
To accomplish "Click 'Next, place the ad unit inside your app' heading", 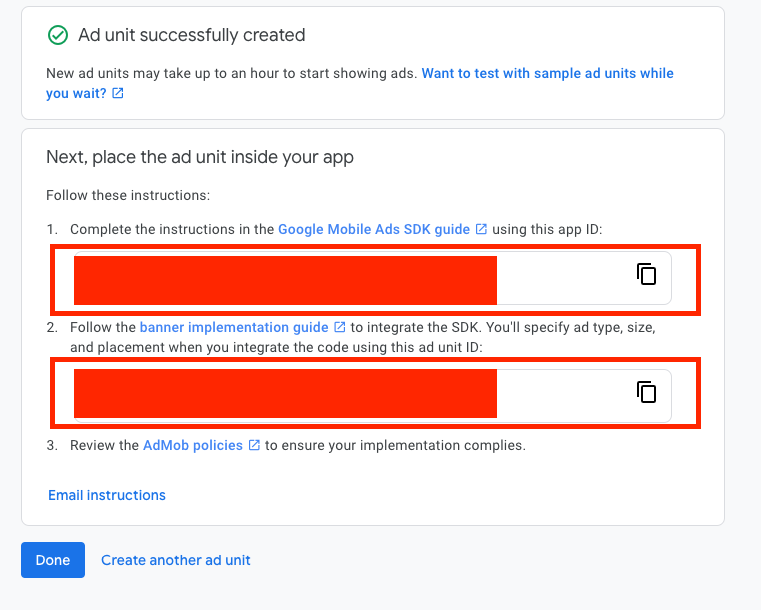I will [200, 157].
